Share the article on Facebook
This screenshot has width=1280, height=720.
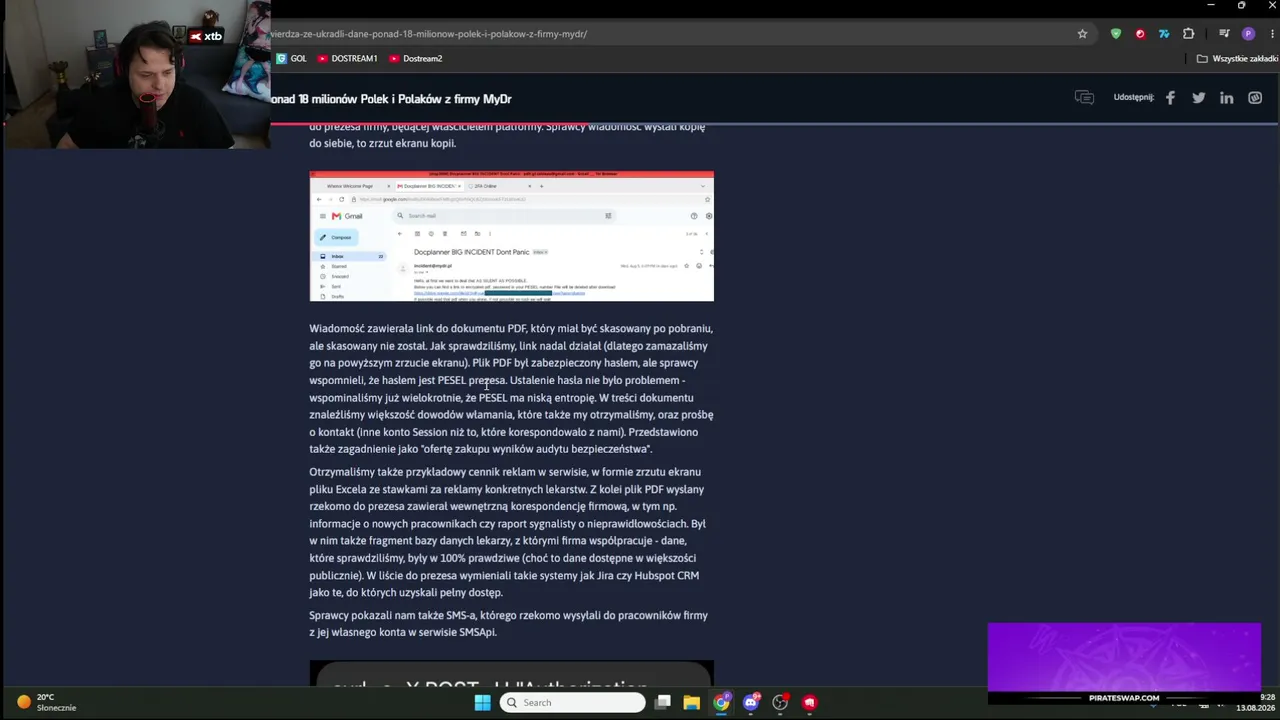coord(1170,98)
